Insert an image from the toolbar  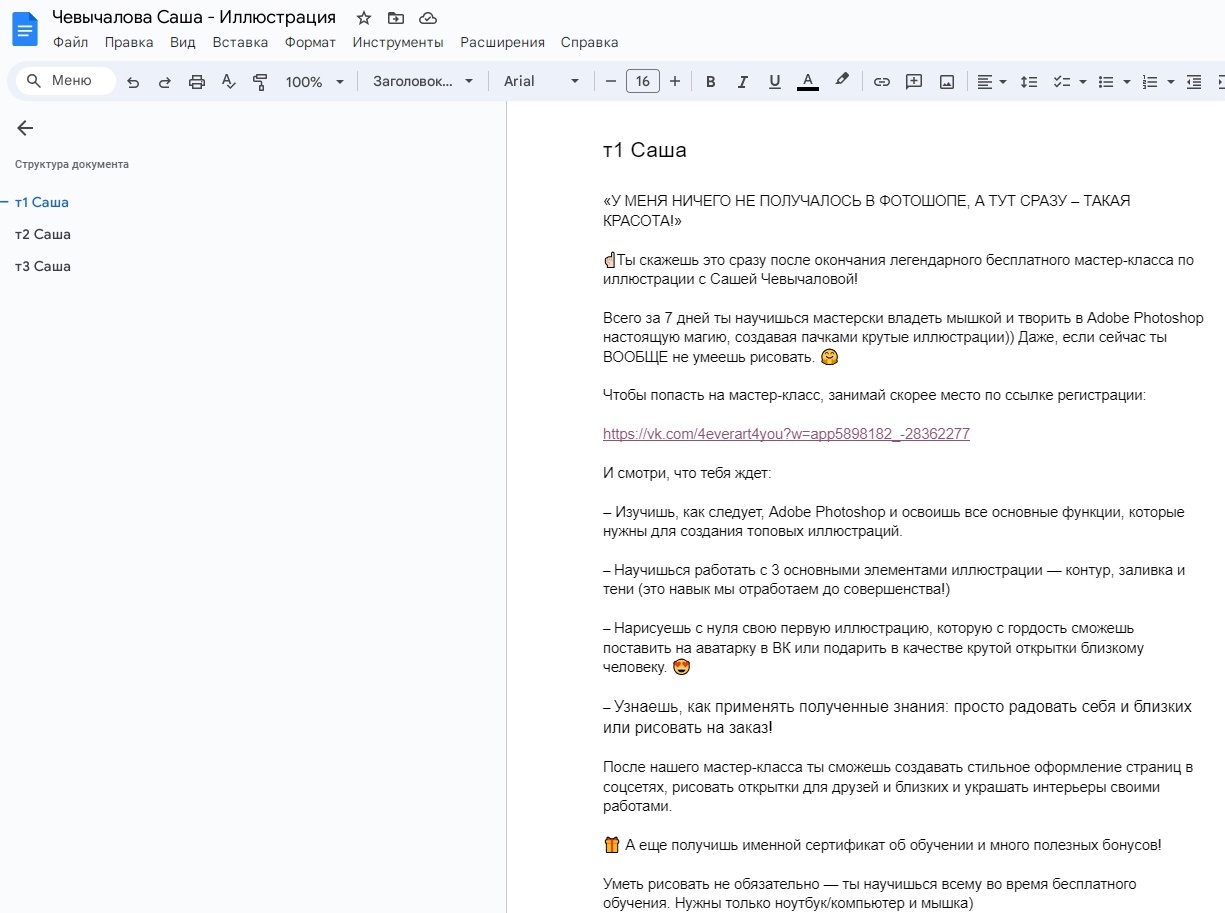[947, 82]
